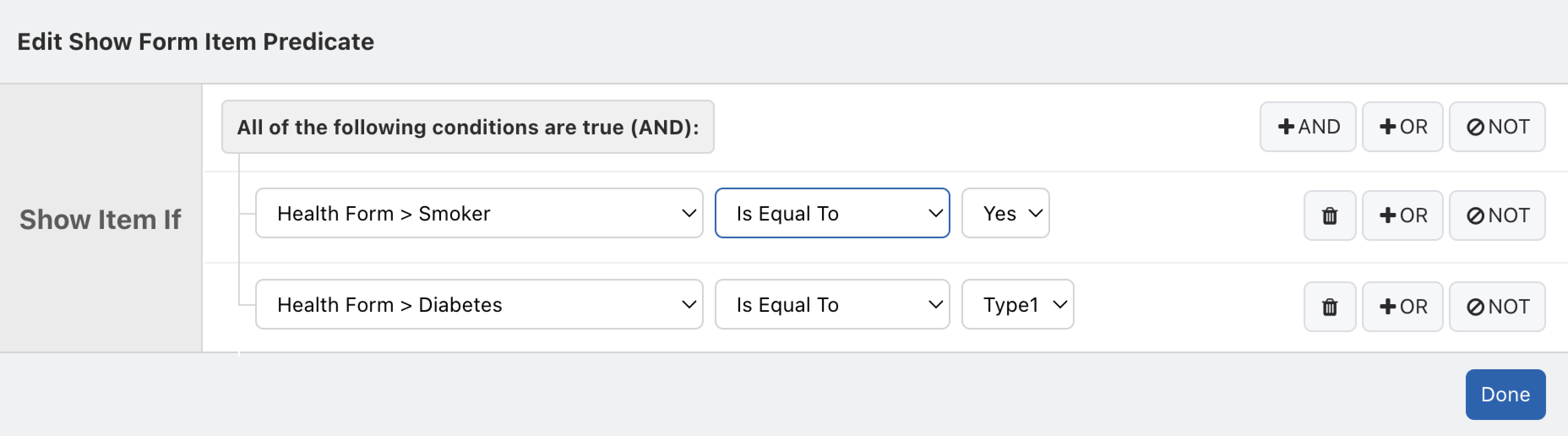Add OR to the Diabetes condition

coord(1402,307)
